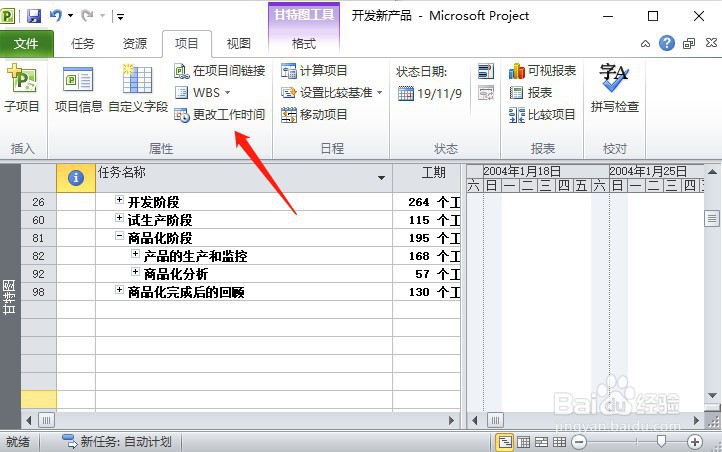Expand the 商品化分析 subtask
Viewport: 722px width, 452px height.
pyautogui.click(x=135, y=272)
